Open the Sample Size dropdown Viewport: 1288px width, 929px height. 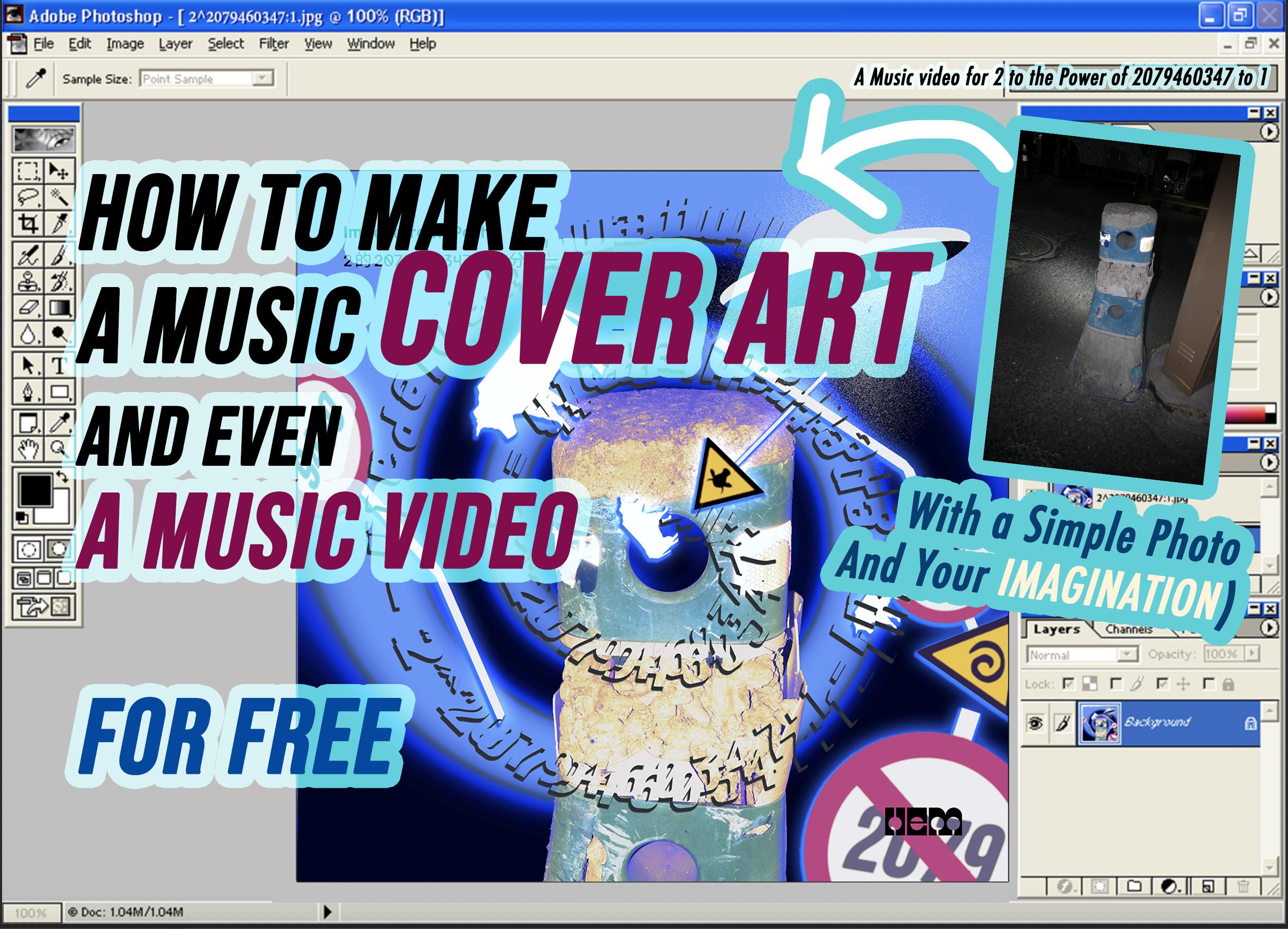[x=262, y=79]
